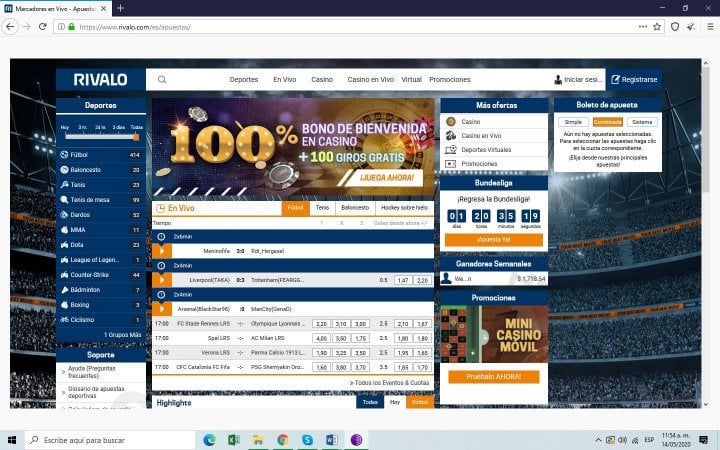The height and width of the screenshot is (450, 720).
Task: Click the ¡Juega Ahora! banner button
Action: click(387, 178)
